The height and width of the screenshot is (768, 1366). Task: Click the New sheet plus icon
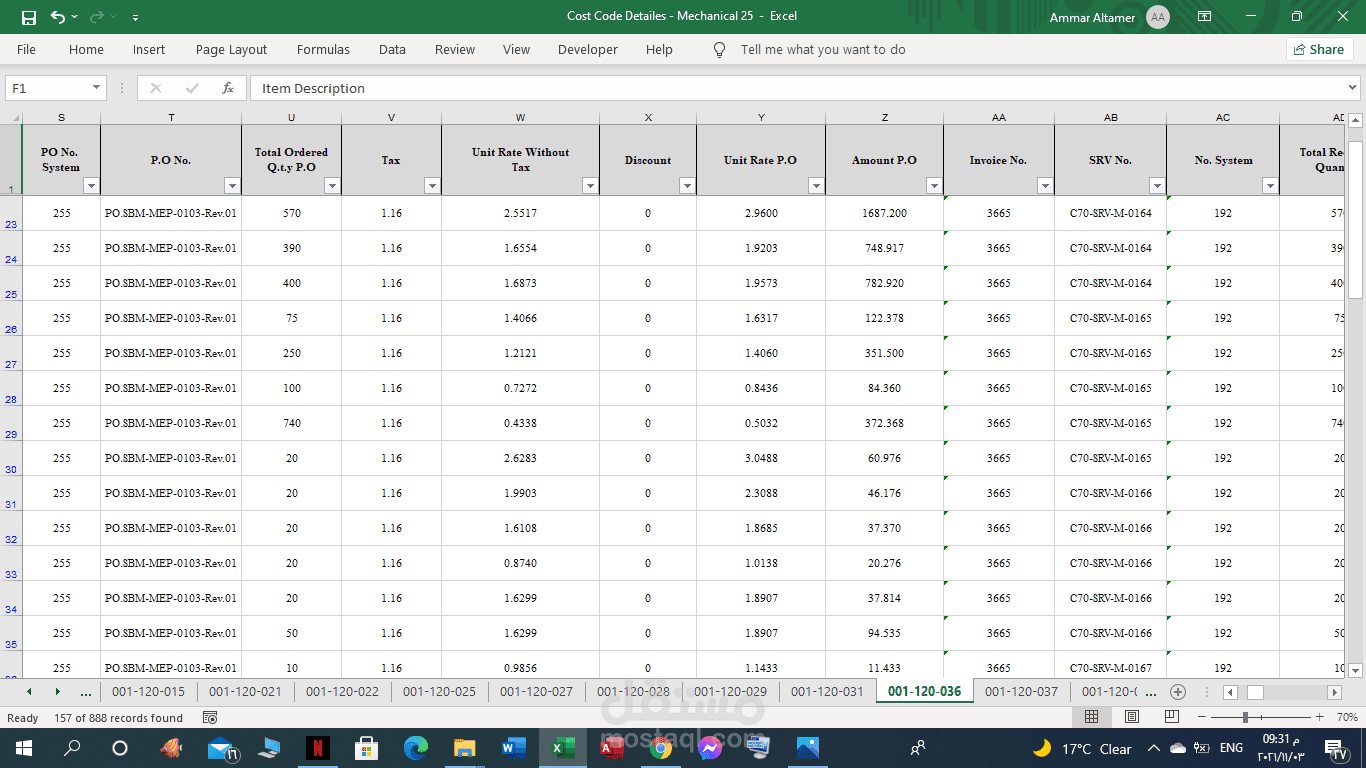pyautogui.click(x=1178, y=692)
